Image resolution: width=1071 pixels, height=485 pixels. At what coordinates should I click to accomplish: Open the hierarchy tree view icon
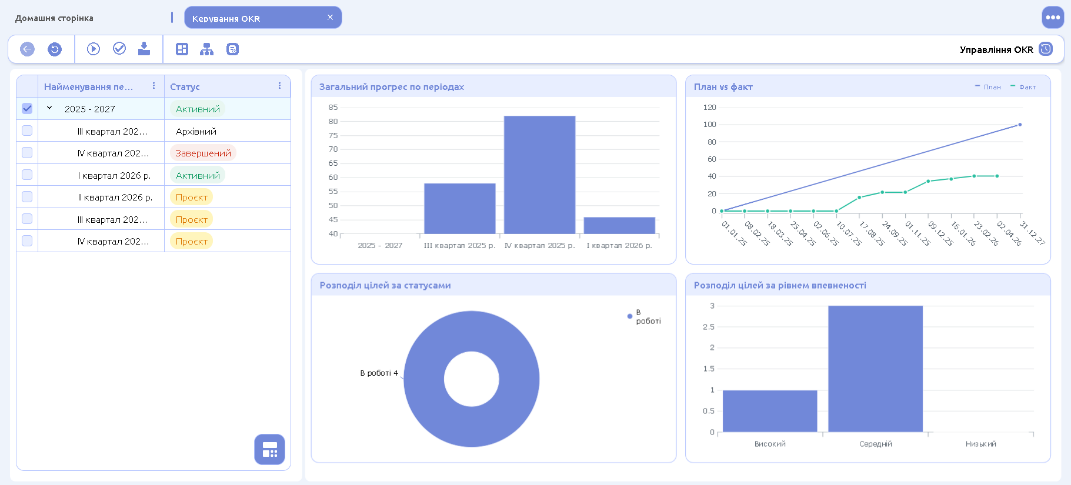click(206, 49)
